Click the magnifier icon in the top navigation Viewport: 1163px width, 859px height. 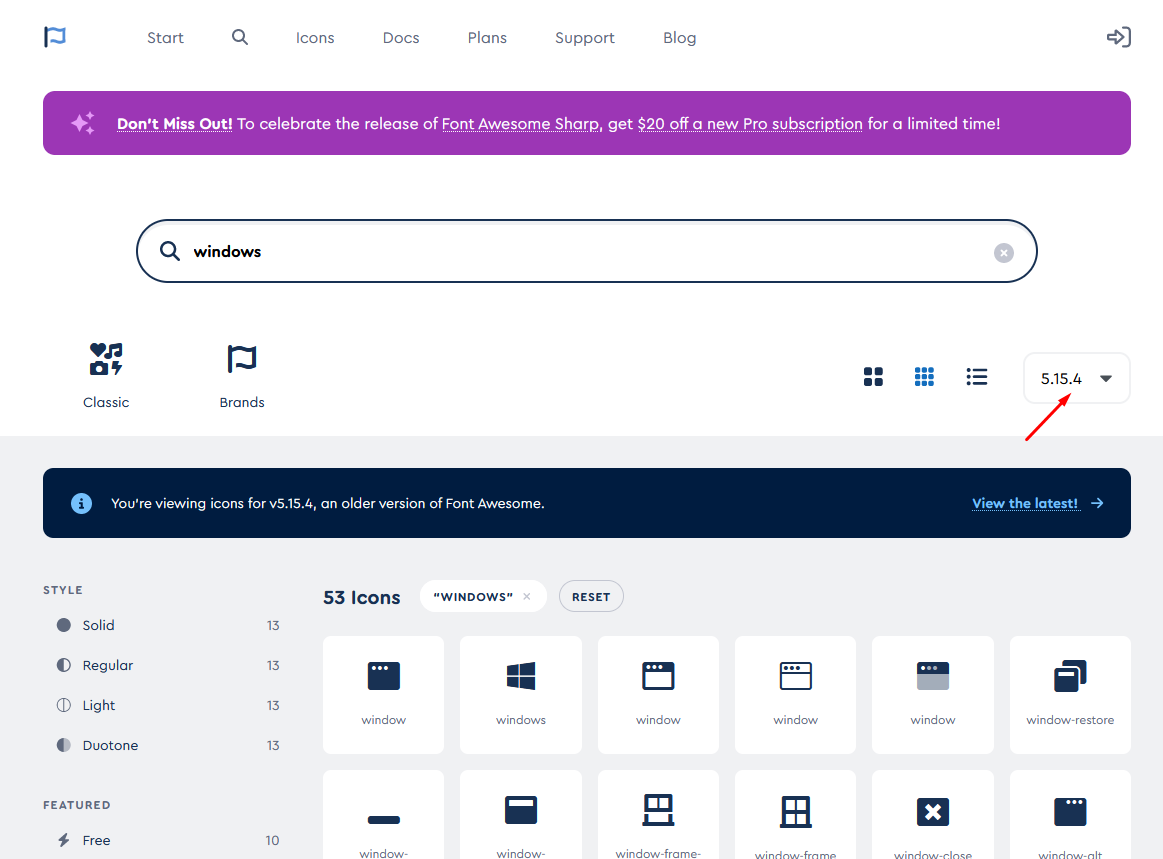pos(240,37)
